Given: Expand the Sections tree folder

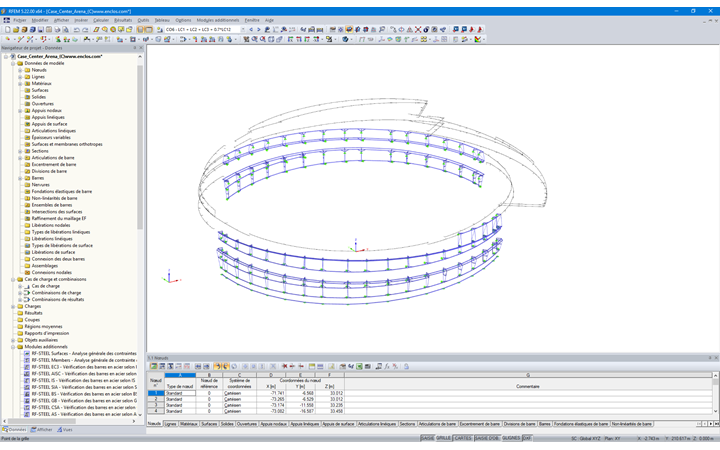Looking at the screenshot, I should click(x=20, y=151).
